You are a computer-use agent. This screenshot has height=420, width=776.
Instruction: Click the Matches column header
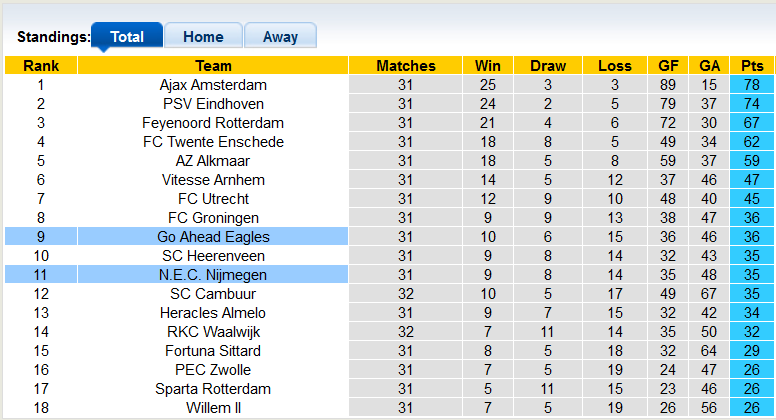click(406, 66)
